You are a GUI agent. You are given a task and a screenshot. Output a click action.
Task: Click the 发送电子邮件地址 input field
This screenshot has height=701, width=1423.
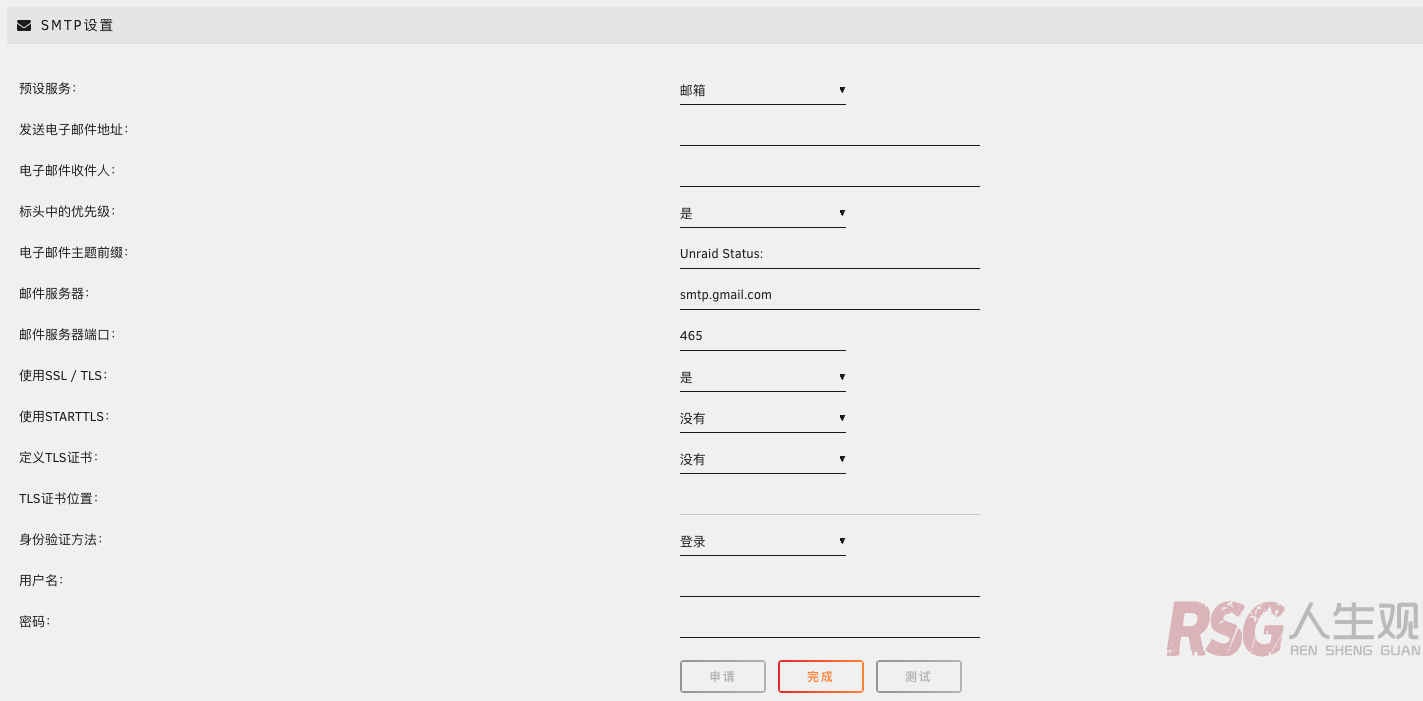(x=830, y=131)
